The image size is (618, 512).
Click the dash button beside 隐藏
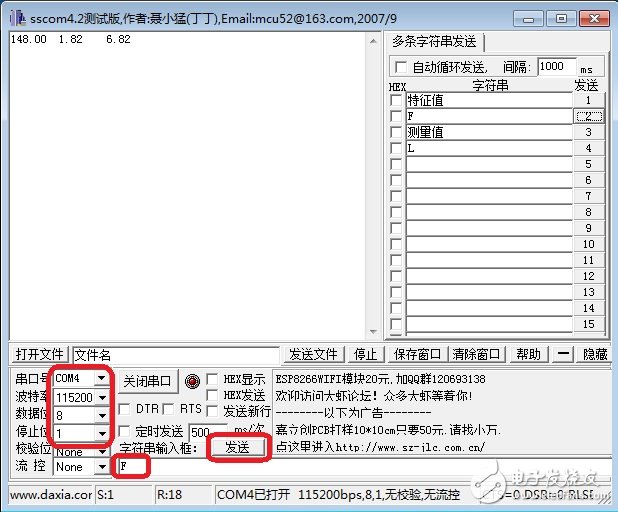point(565,355)
